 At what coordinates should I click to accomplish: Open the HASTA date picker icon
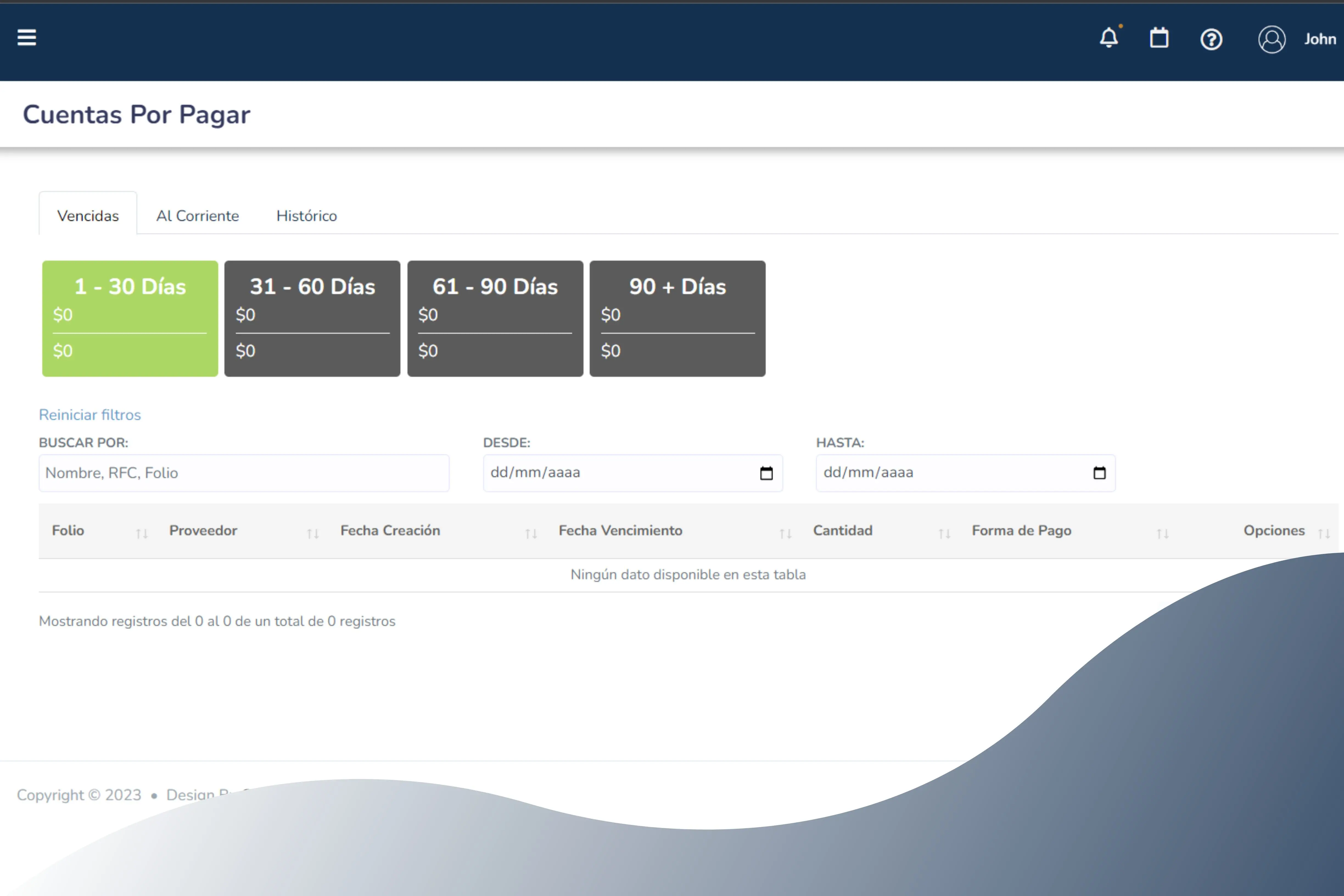pos(1099,473)
